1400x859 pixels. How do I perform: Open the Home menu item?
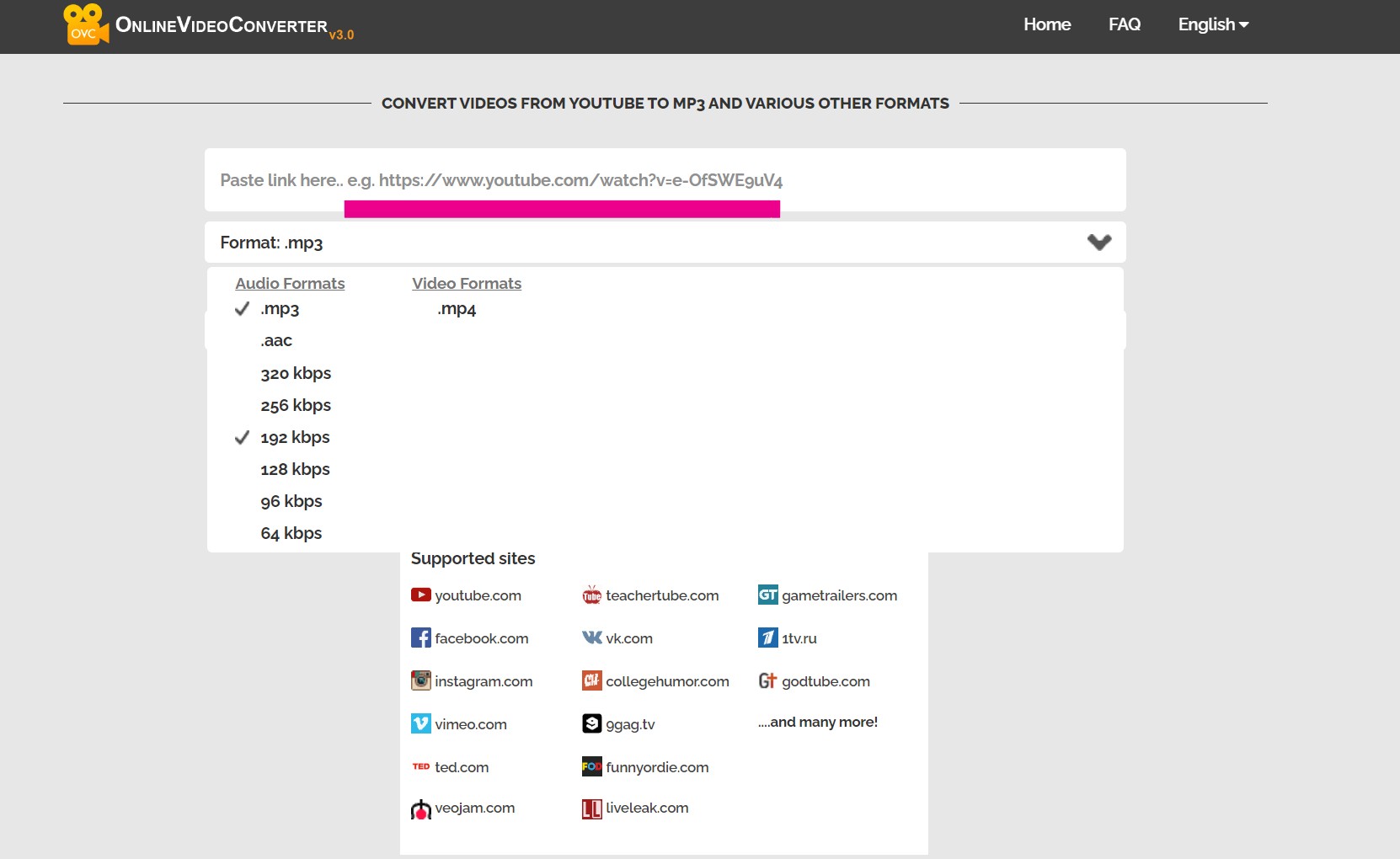(x=1047, y=24)
